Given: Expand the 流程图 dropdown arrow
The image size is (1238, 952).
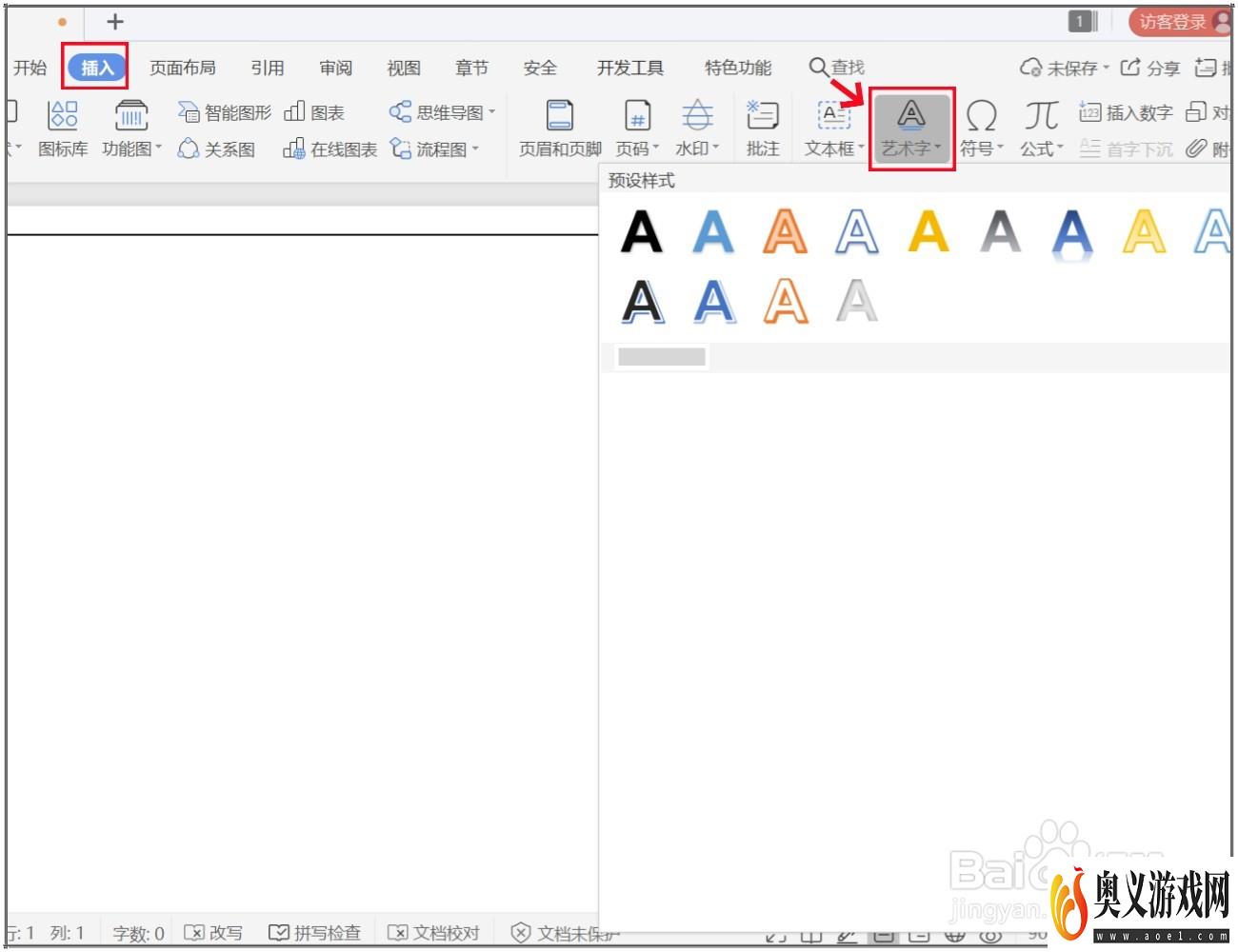Looking at the screenshot, I should click(475, 149).
